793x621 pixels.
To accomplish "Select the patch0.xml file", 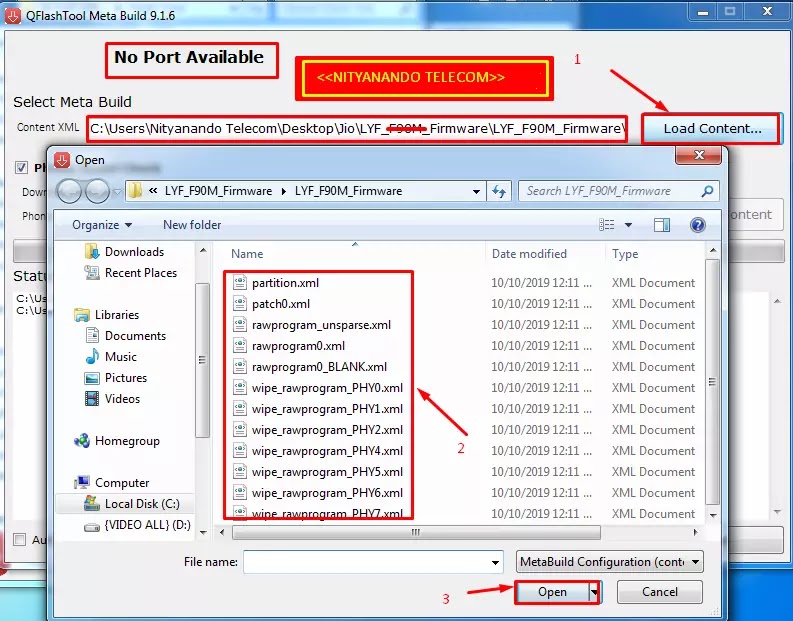I will coord(281,304).
